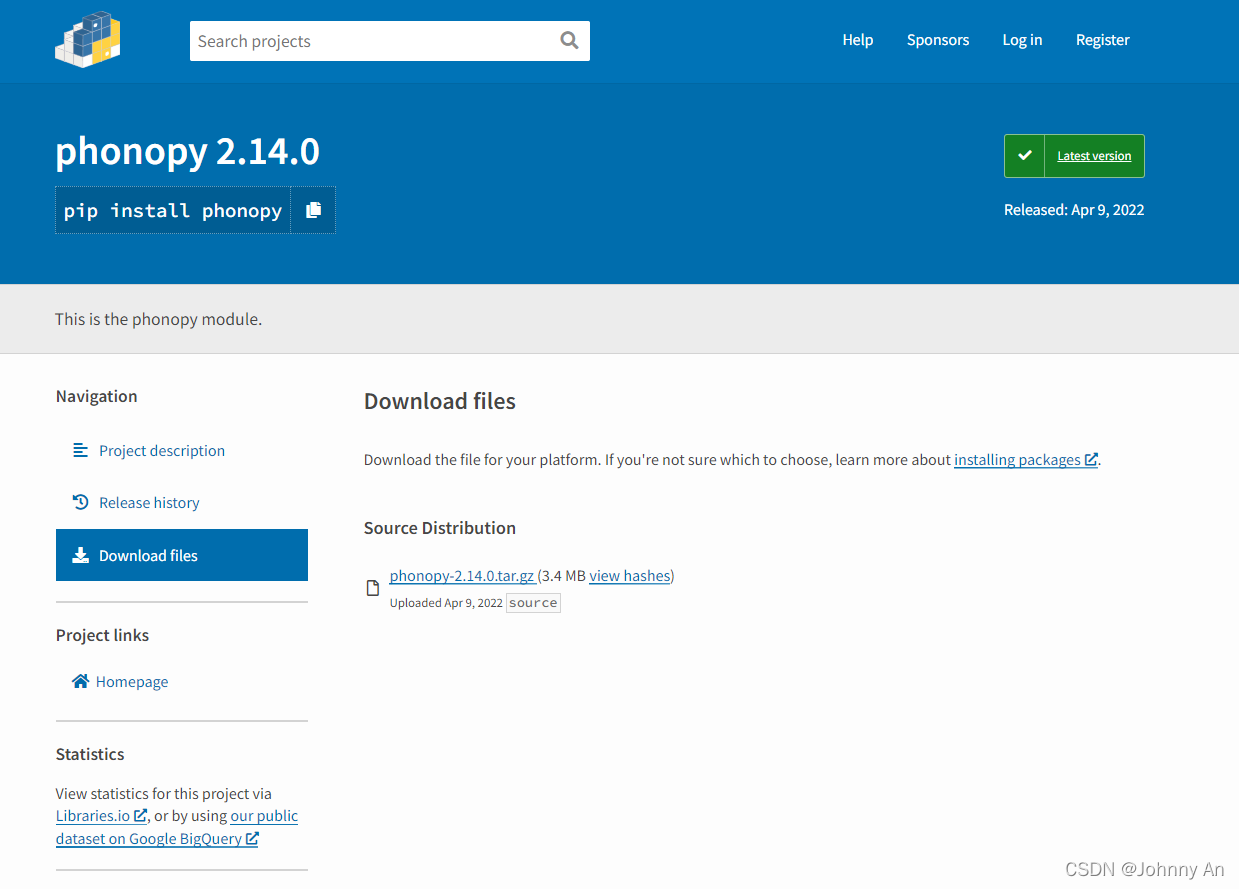Click the Download files heading
This screenshot has width=1239, height=889.
pos(440,401)
